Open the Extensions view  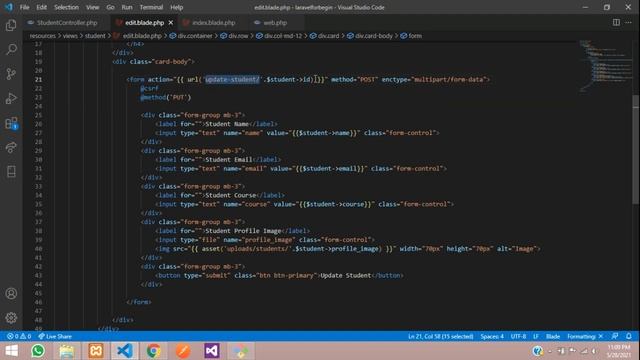pos(11,123)
